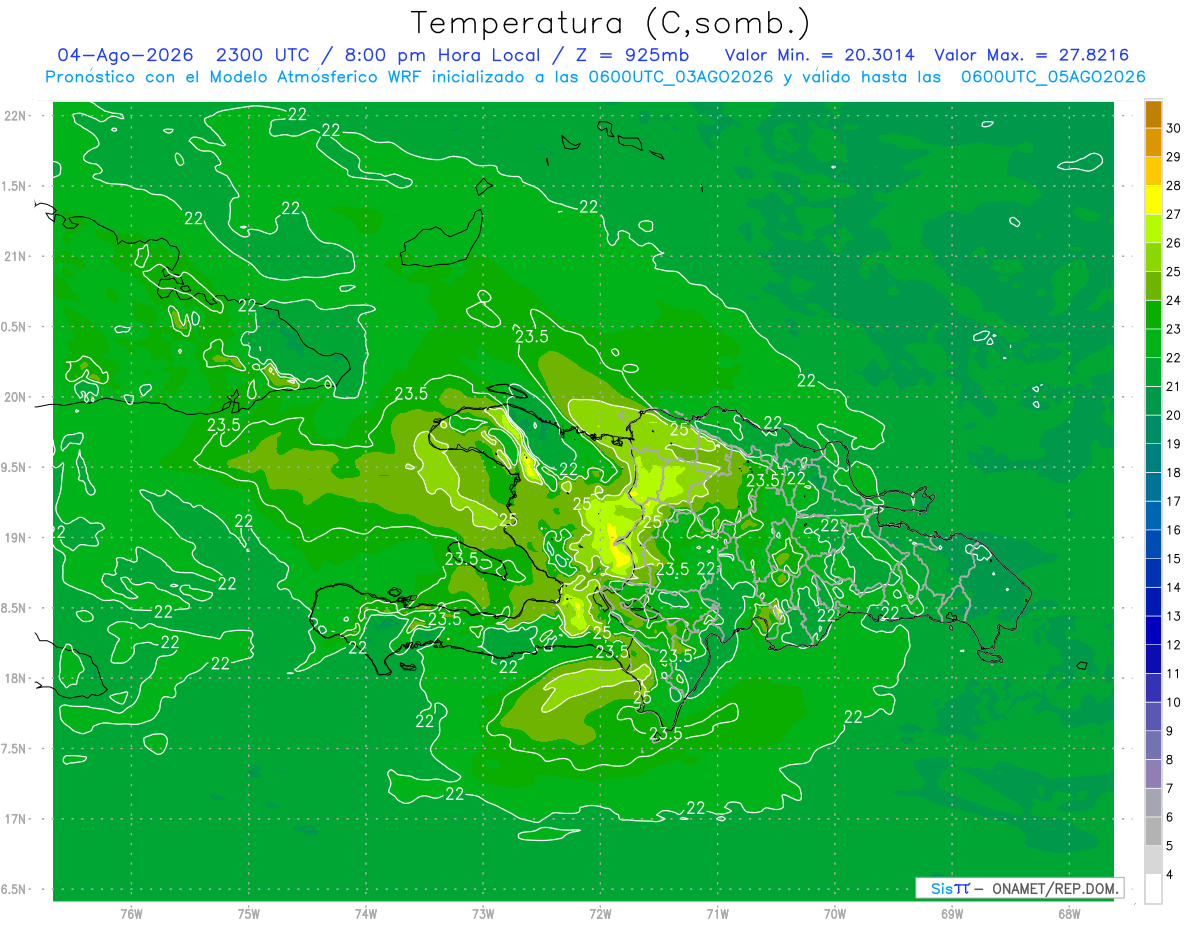
Task: Click the '20N' latitude axis label
Action: tap(16, 398)
